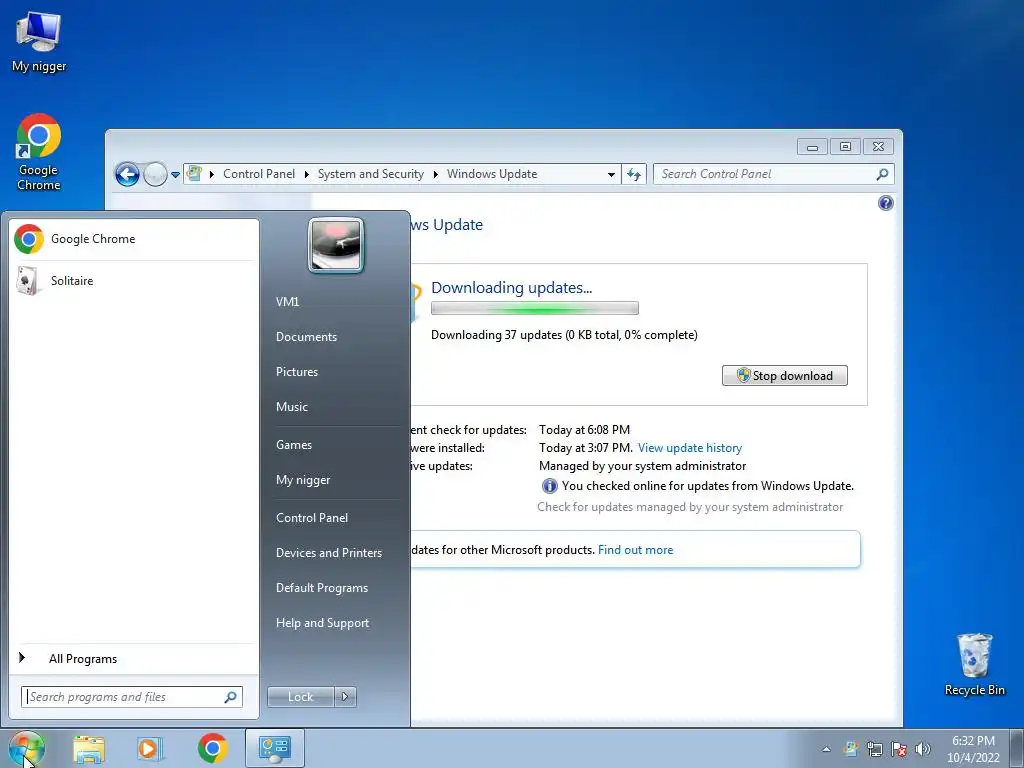Click 'Downloading 37 updates' status text
This screenshot has height=768, width=1024.
[x=564, y=335]
